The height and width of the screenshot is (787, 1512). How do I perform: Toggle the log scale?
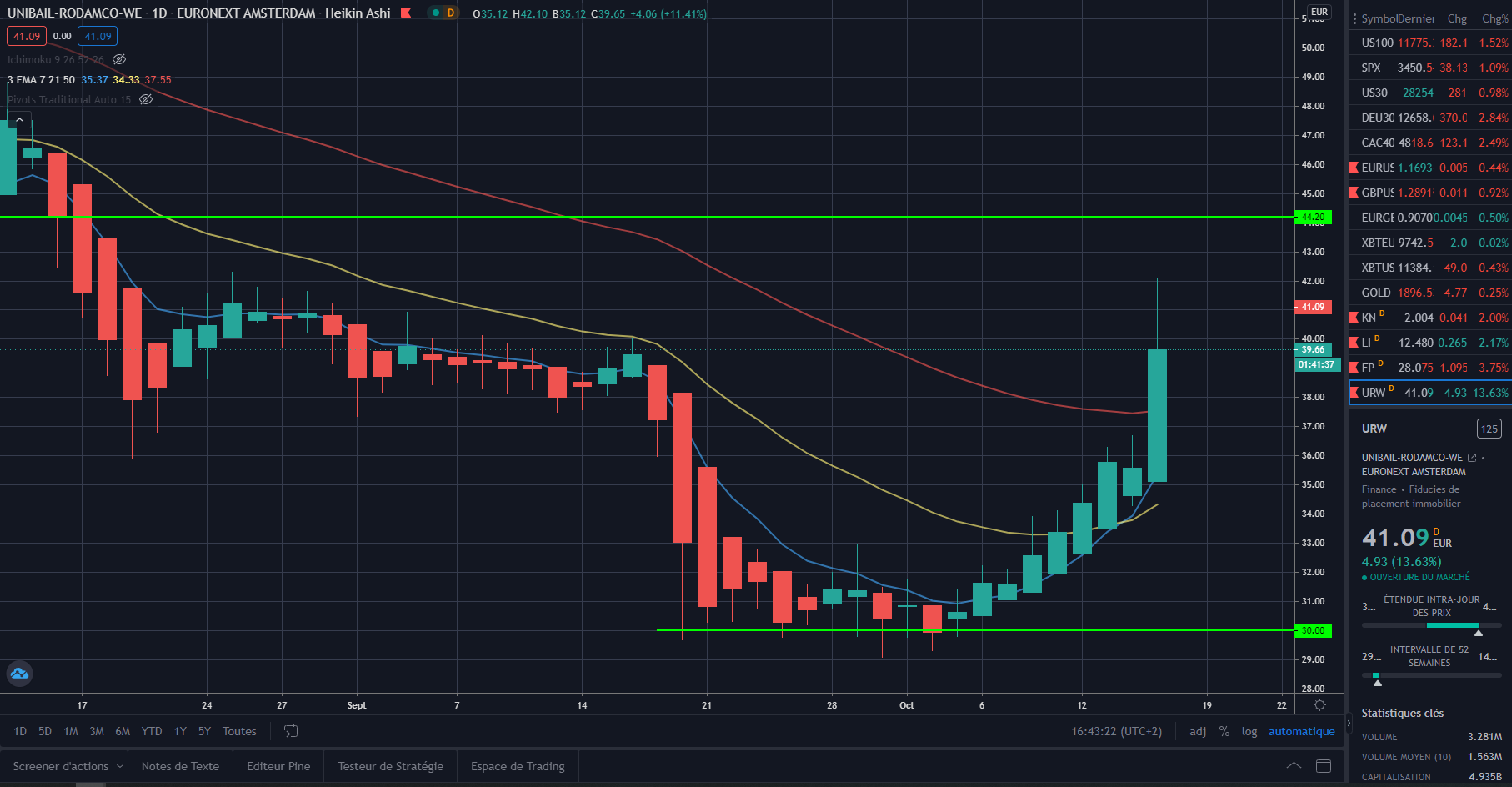[1249, 731]
